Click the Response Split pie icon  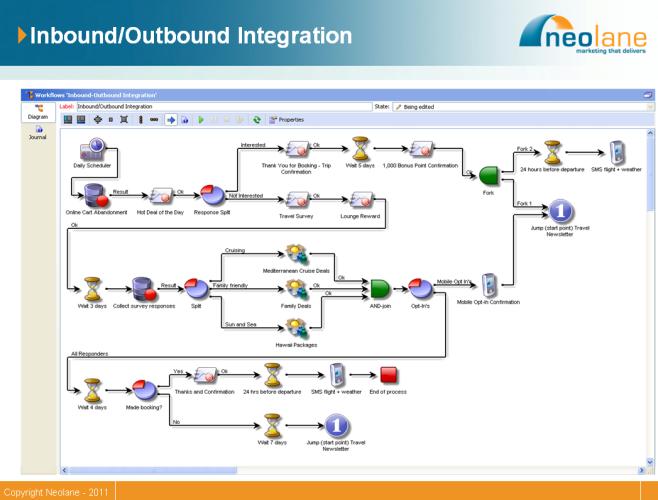coord(210,193)
